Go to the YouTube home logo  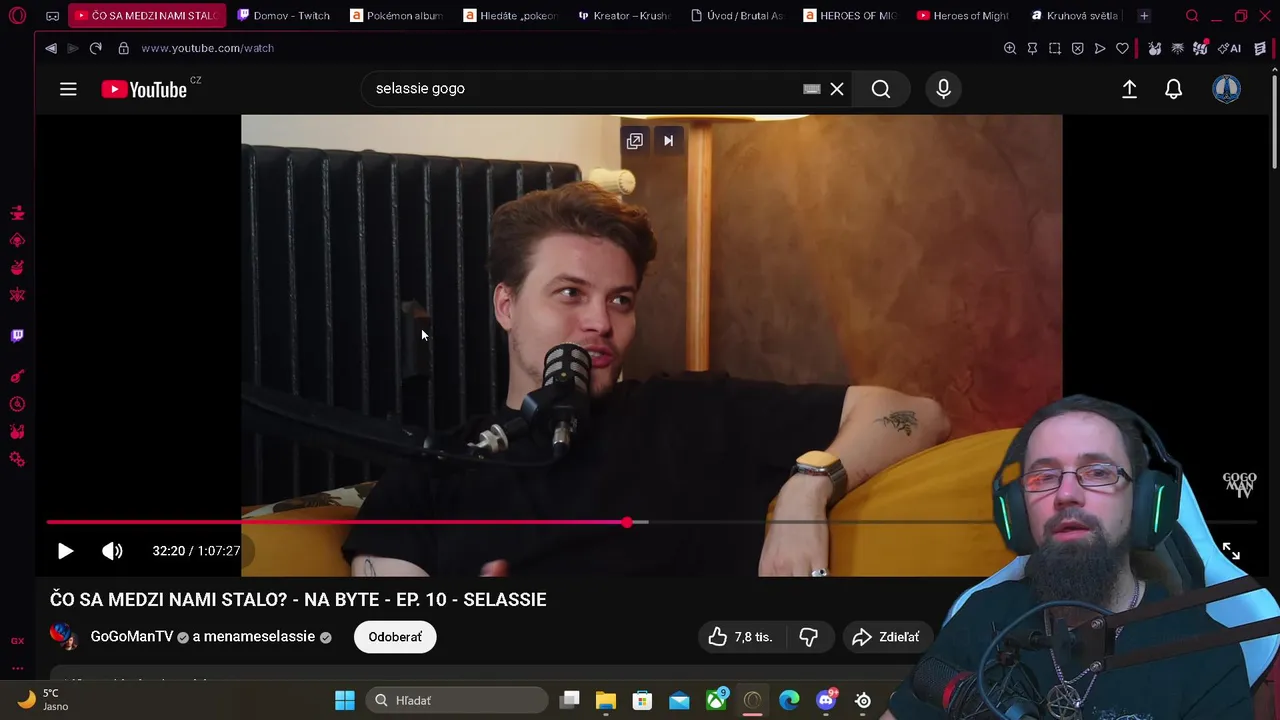[x=144, y=89]
